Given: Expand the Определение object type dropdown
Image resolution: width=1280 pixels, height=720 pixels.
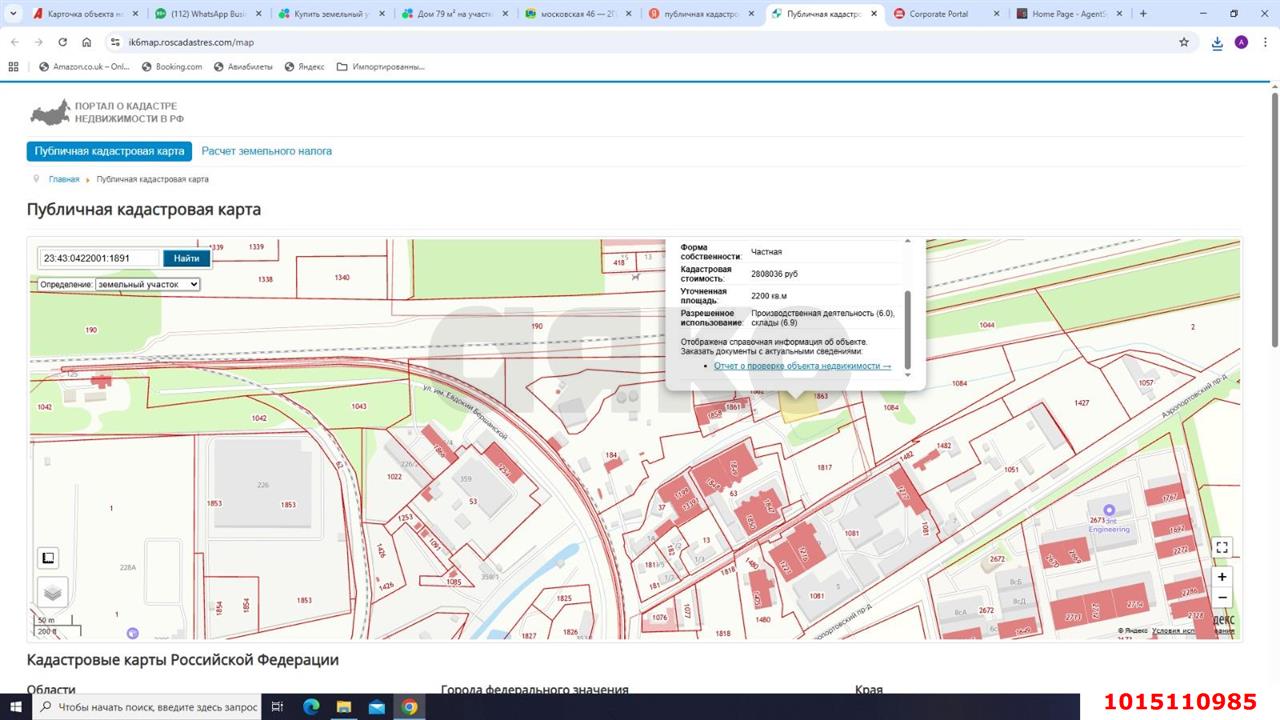Looking at the screenshot, I should click(148, 284).
